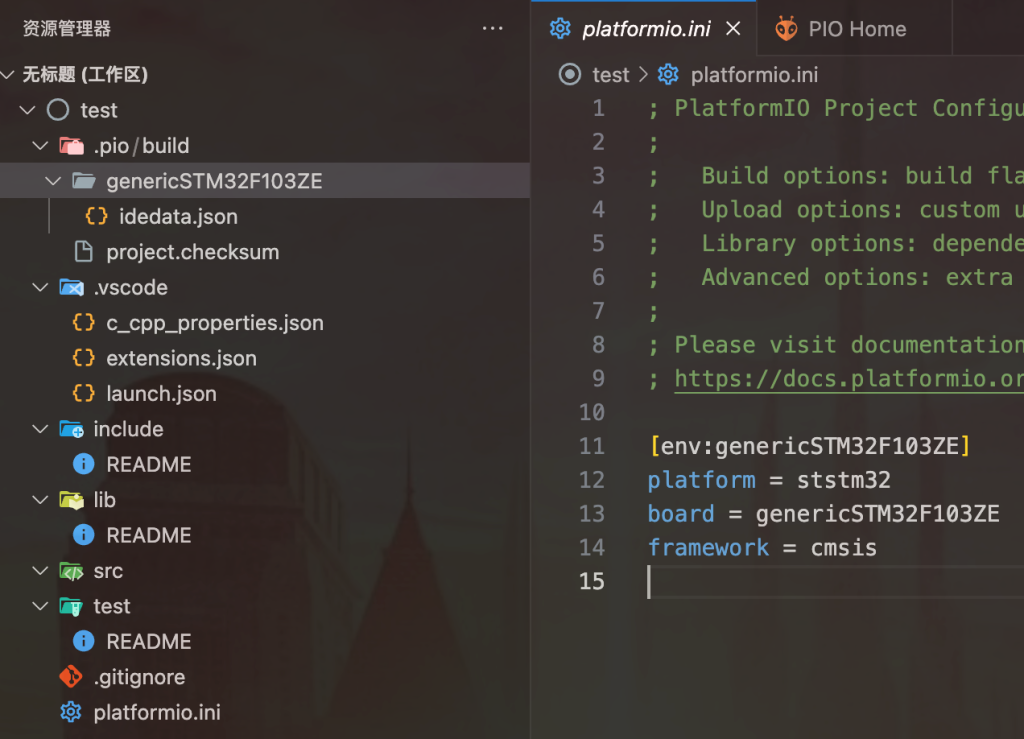Screen dimensions: 1024x739
Task: Click the gear icon on platformio.ini tab
Action: click(x=560, y=29)
